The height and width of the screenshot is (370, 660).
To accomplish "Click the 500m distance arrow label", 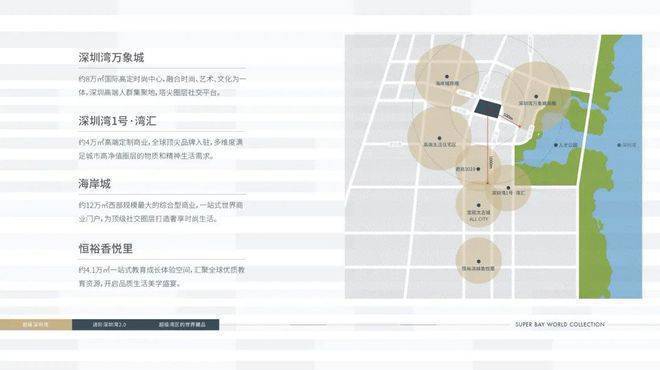I will tap(508, 117).
